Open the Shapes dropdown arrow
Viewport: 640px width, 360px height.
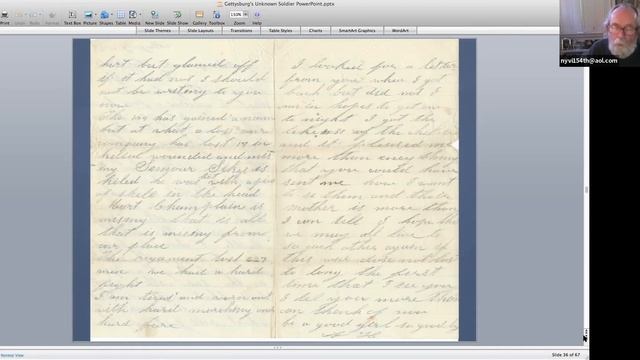112,15
